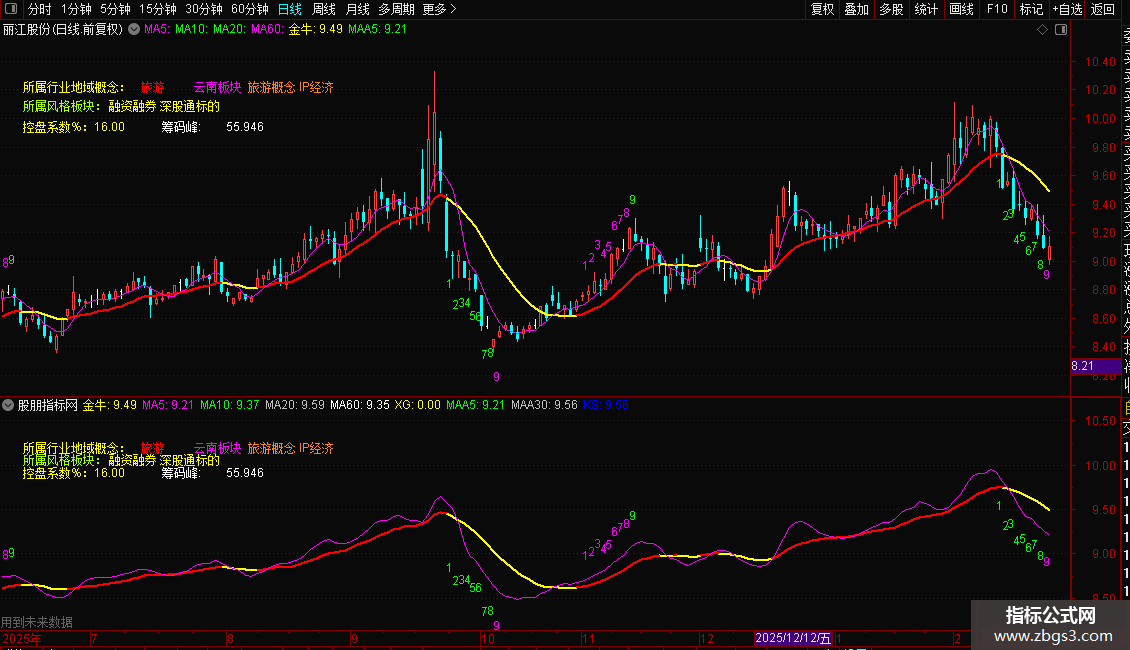Click the diamond icon above the chart

pyautogui.click(x=1042, y=29)
